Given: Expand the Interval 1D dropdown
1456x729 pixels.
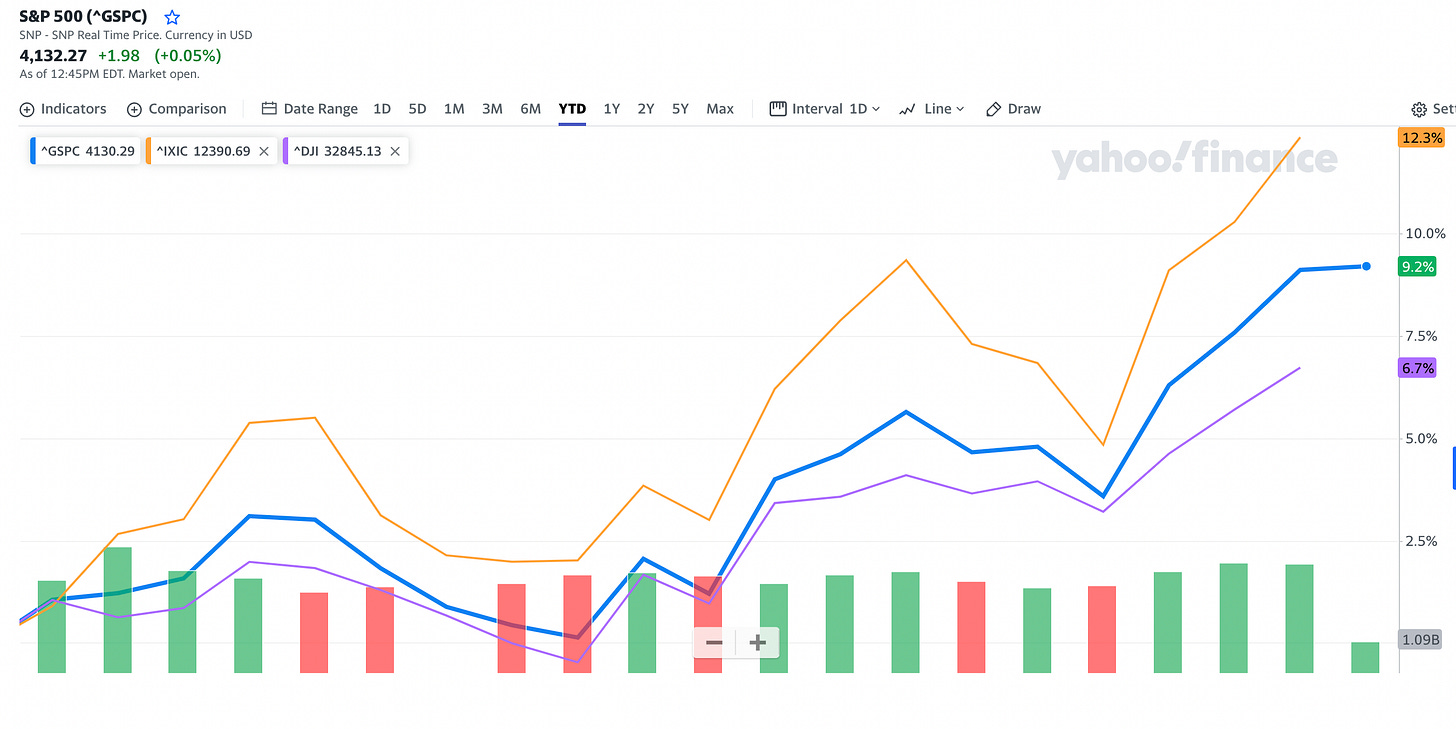Looking at the screenshot, I should [825, 109].
